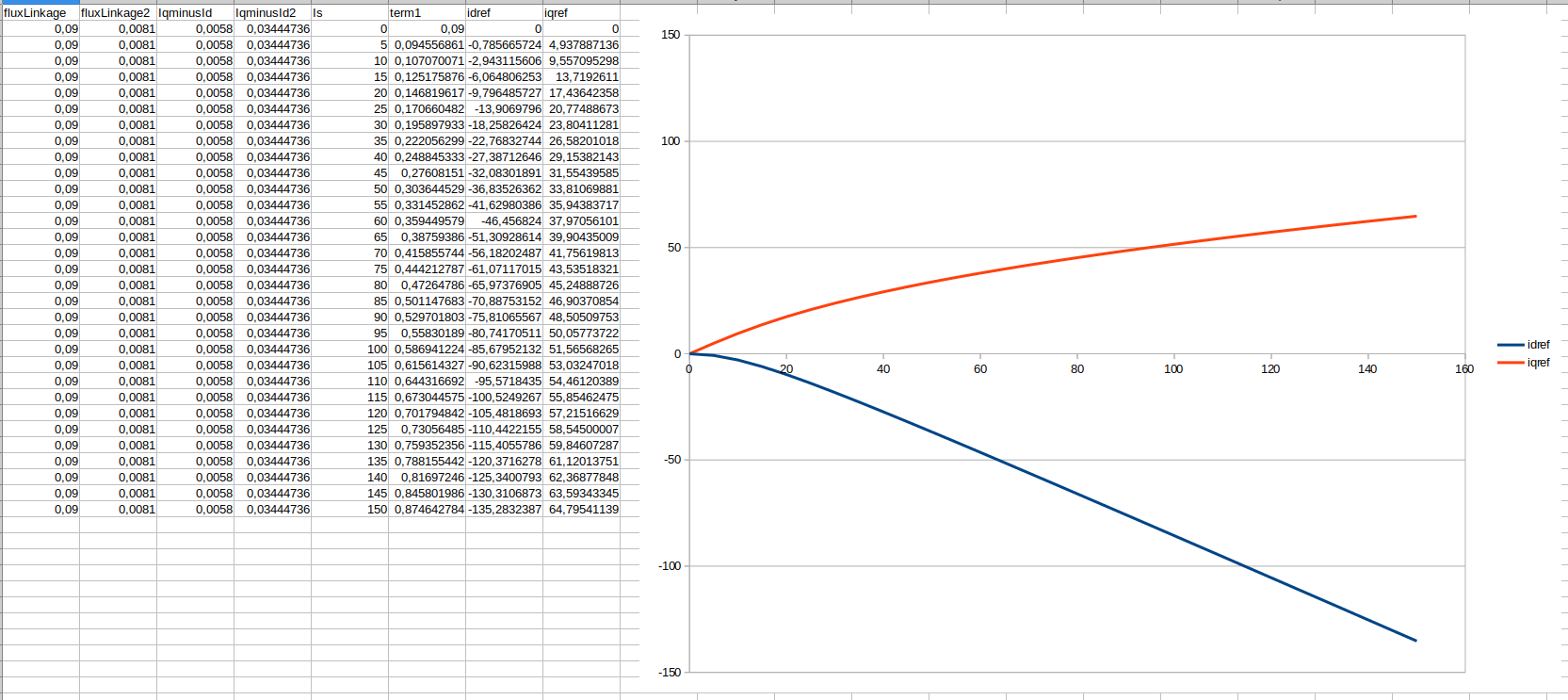1568x700 pixels.
Task: Click the 150 label on chart's vertical axis
Action: tap(671, 35)
